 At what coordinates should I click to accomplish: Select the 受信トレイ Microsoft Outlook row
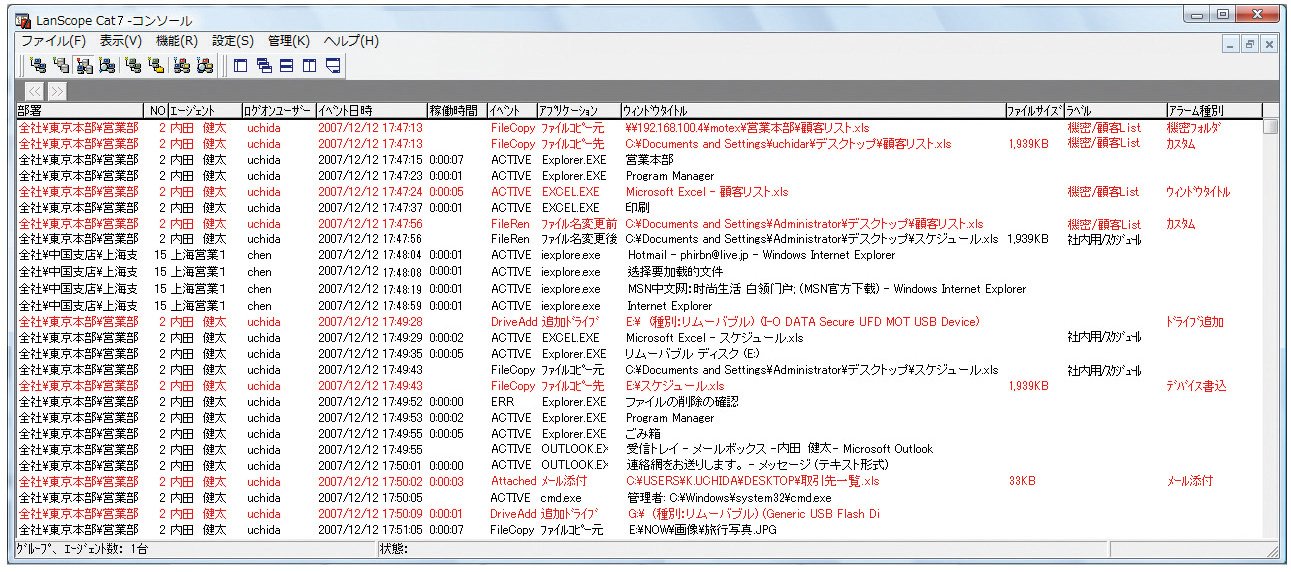[640, 450]
